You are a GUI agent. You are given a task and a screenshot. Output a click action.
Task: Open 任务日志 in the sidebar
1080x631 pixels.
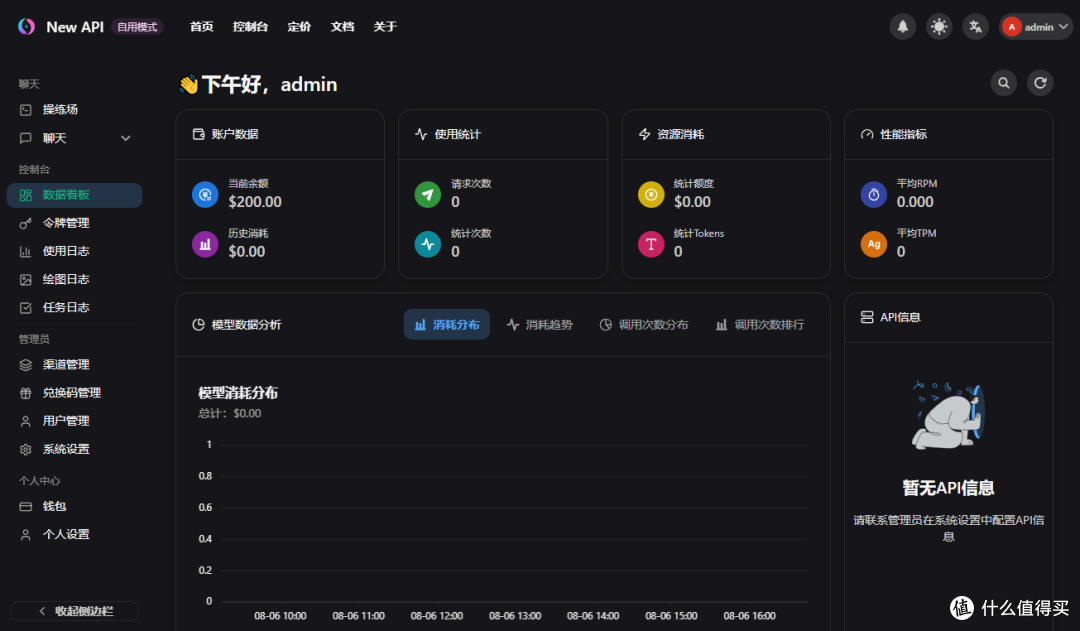pyautogui.click(x=74, y=308)
